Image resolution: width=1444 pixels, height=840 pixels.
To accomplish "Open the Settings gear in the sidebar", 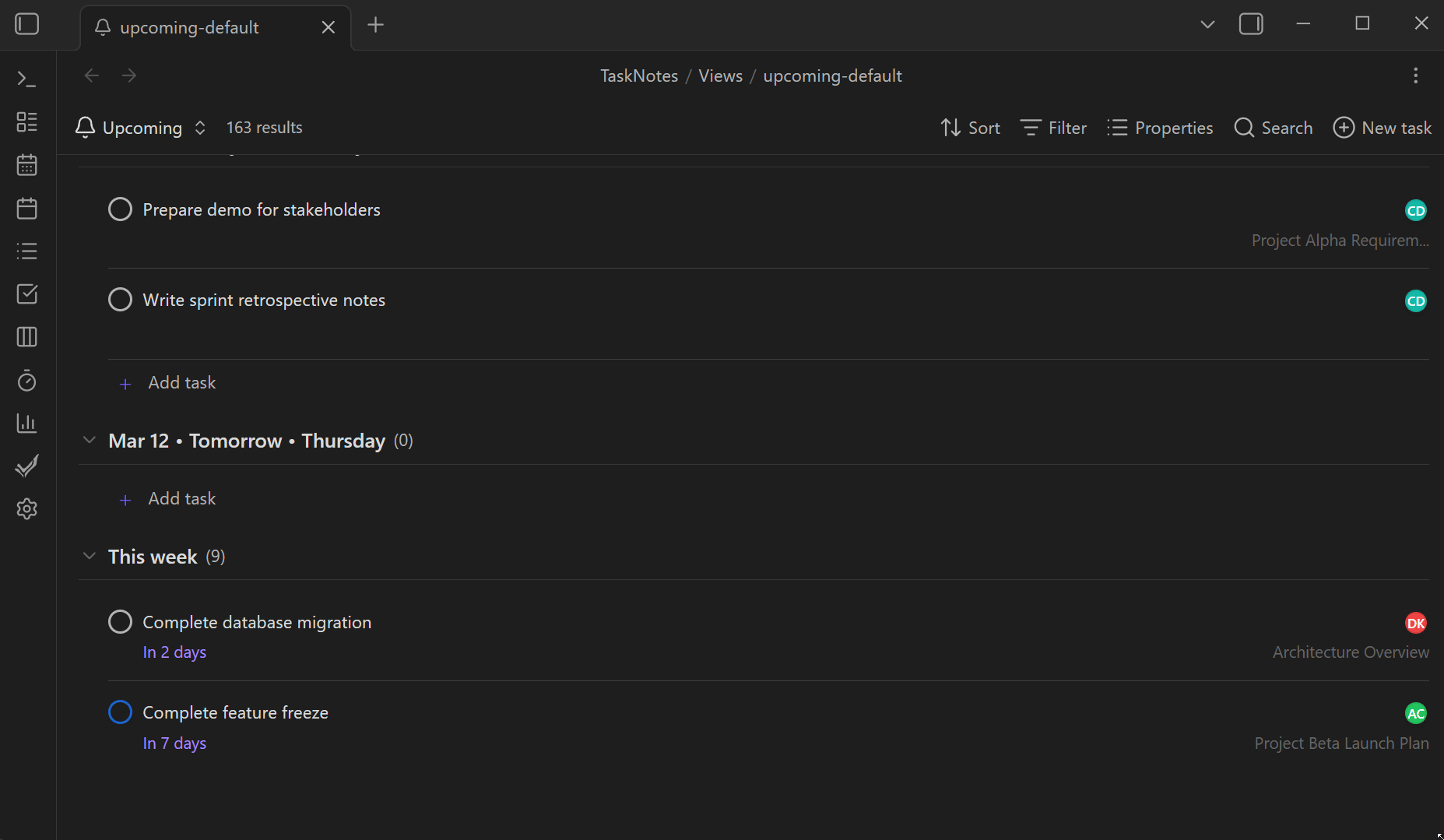I will [26, 508].
